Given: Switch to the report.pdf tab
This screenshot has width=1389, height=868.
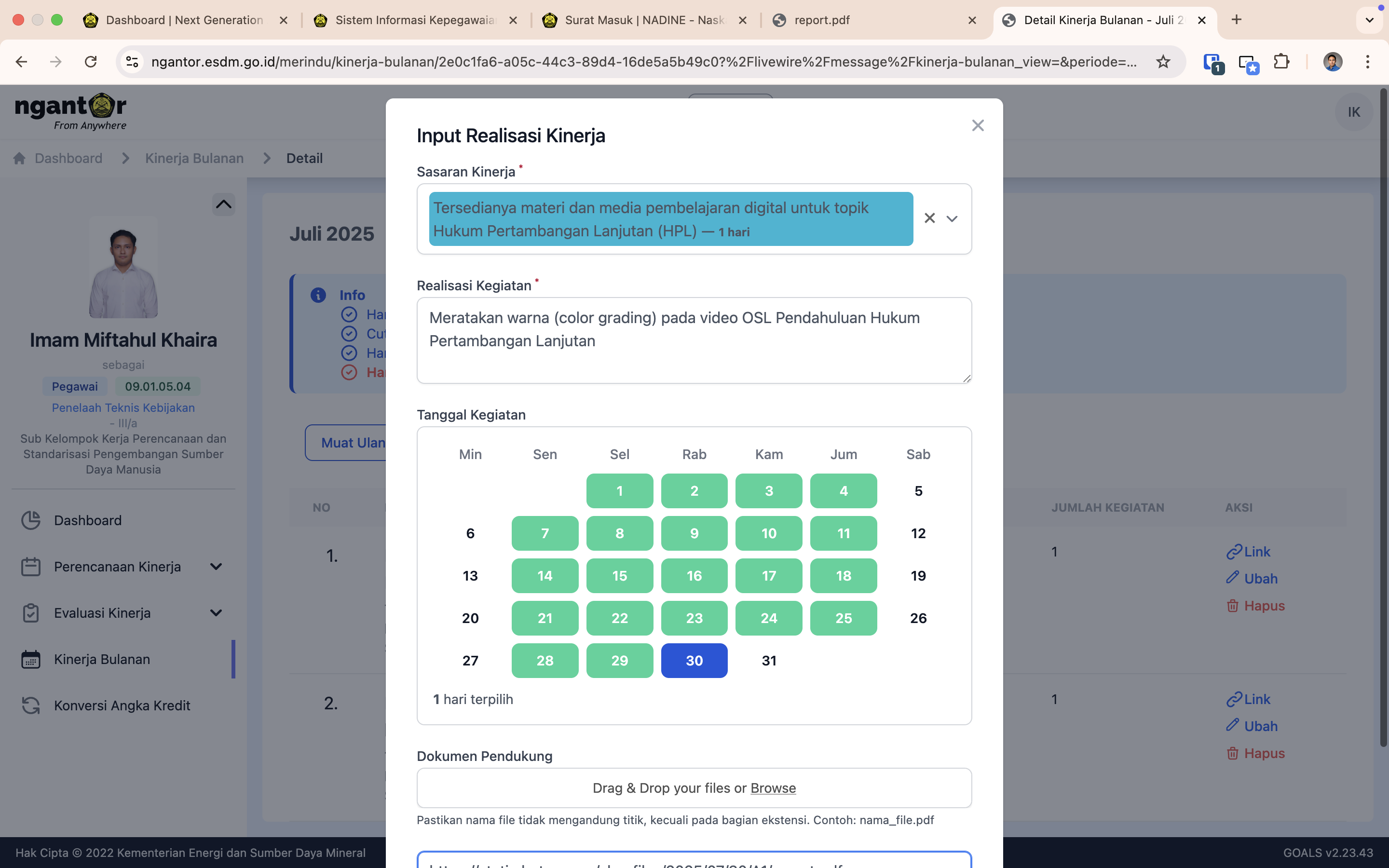Looking at the screenshot, I should (821, 20).
